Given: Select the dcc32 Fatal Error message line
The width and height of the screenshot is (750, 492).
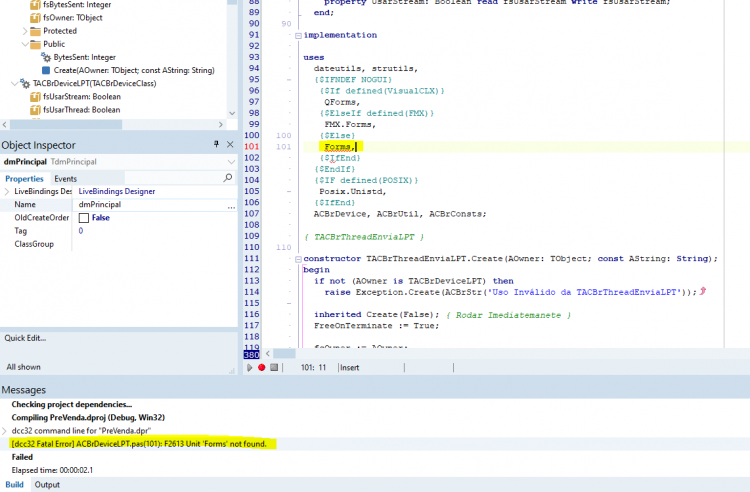Looking at the screenshot, I should pos(139,444).
